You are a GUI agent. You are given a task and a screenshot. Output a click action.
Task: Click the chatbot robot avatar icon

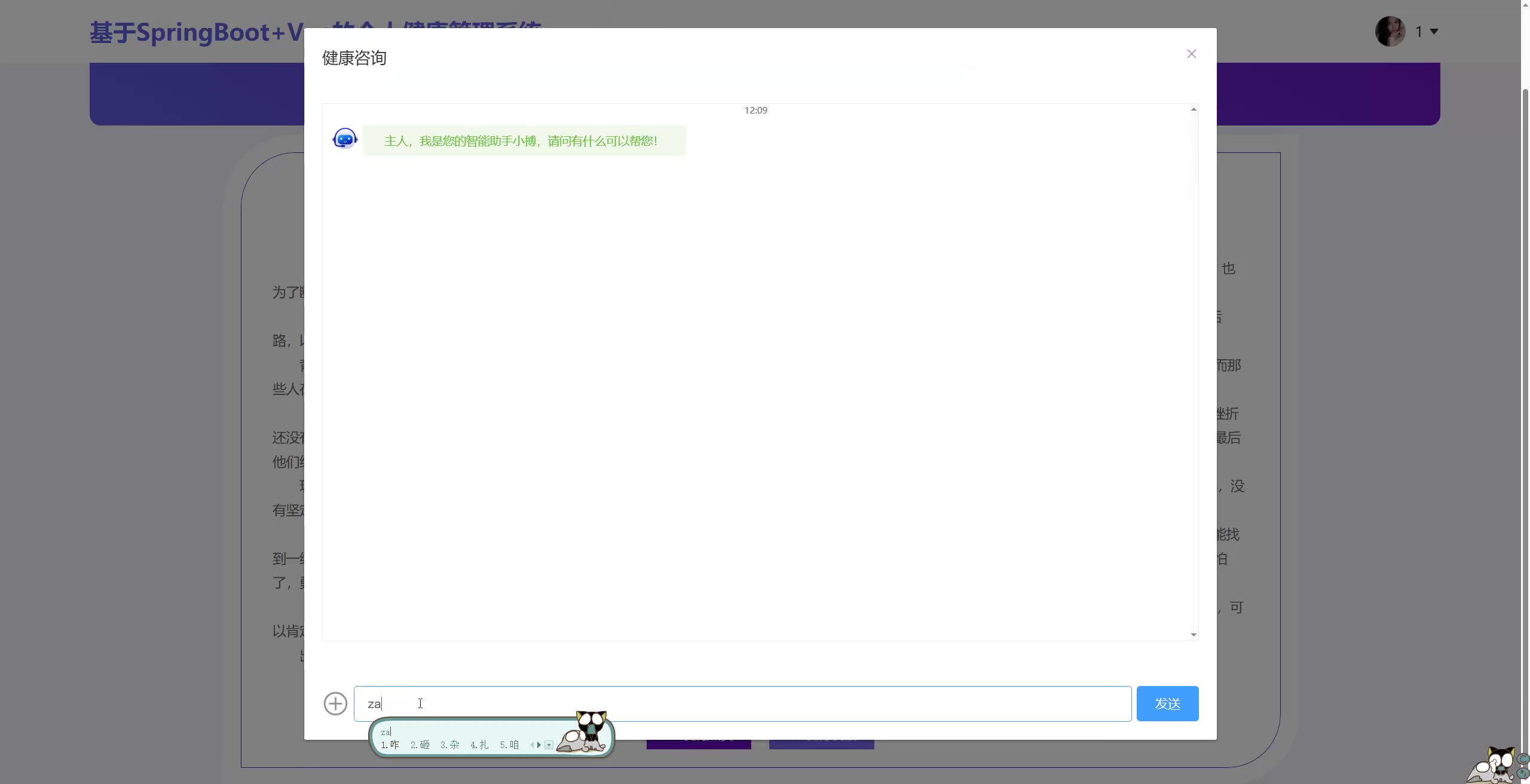pos(345,139)
